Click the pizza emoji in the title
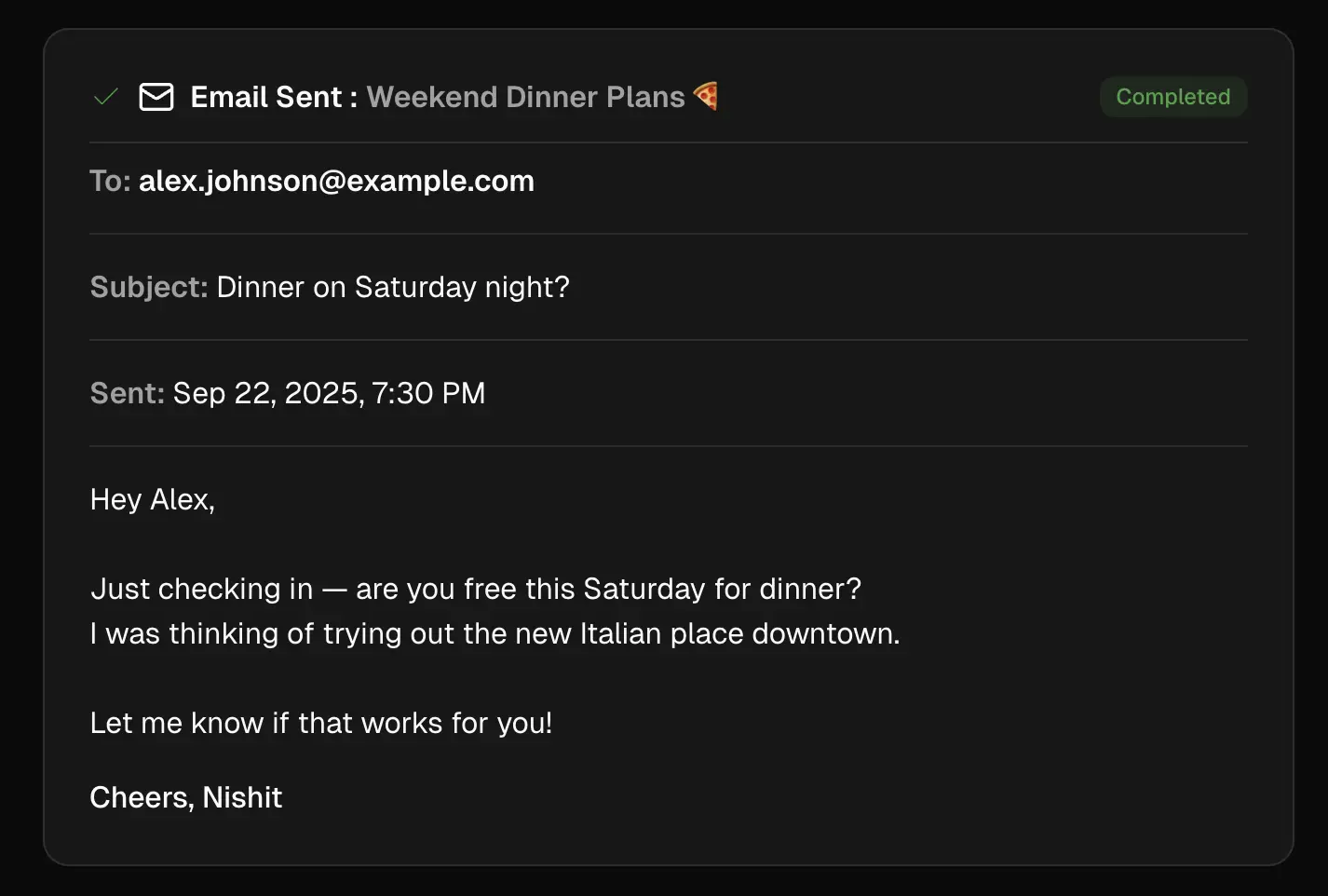Screen dimensions: 1328x896 [706, 96]
